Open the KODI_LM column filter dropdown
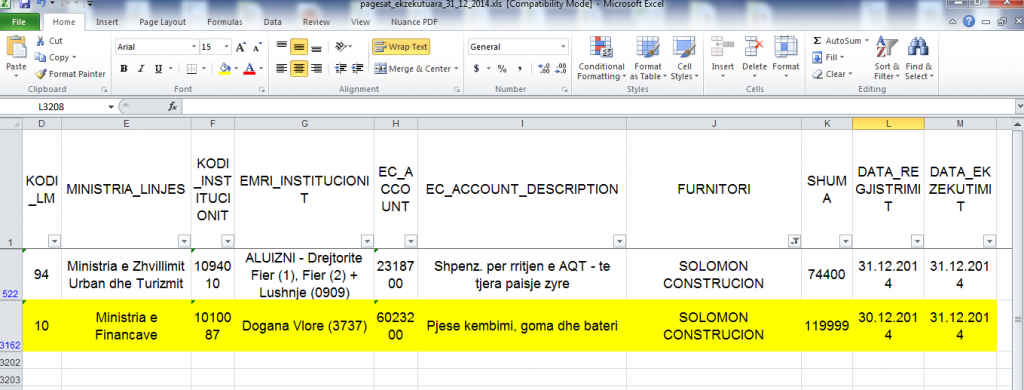Screen dimensions: 1024x390 [x=54, y=241]
